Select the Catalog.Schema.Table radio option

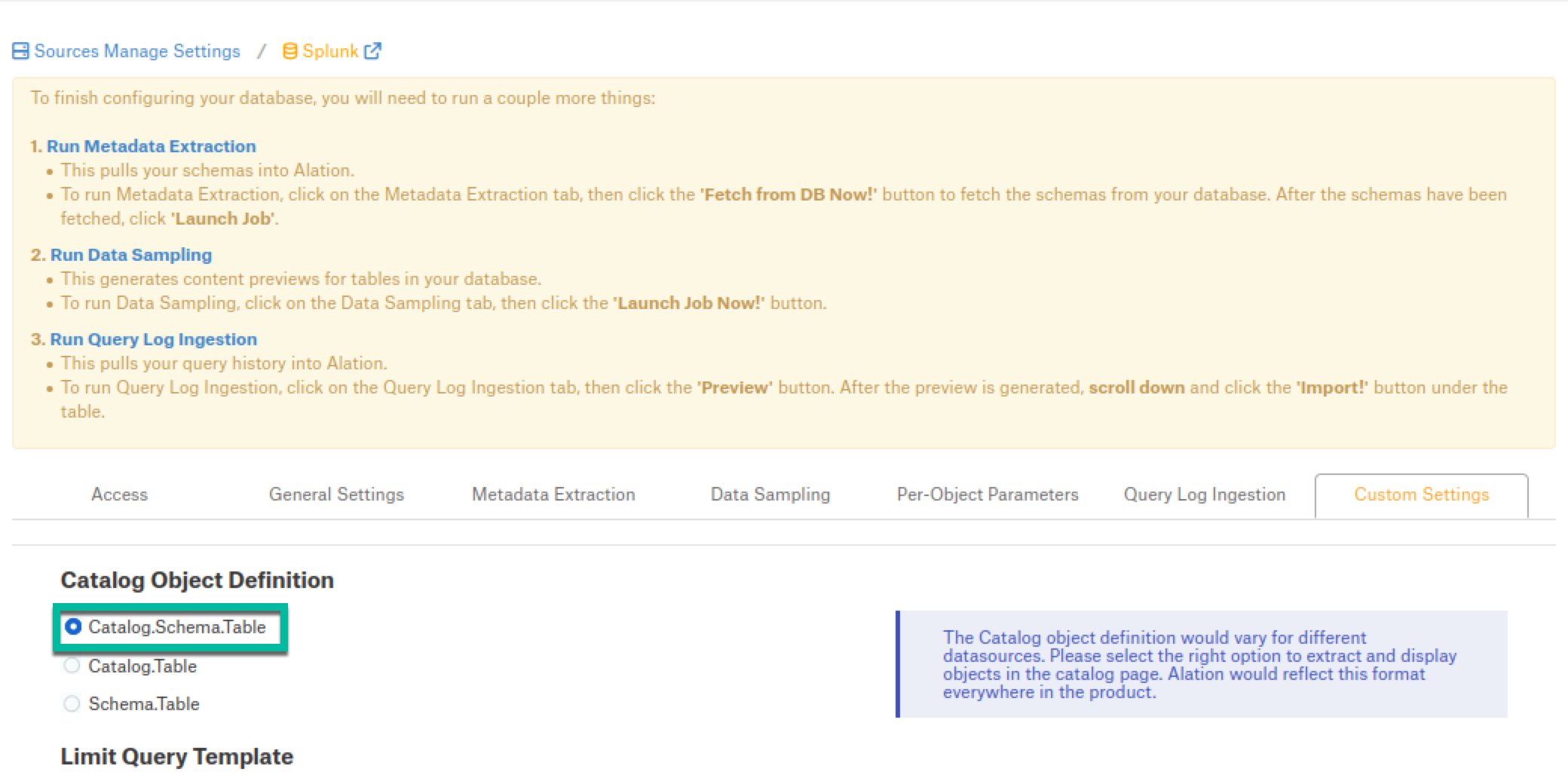[73, 627]
